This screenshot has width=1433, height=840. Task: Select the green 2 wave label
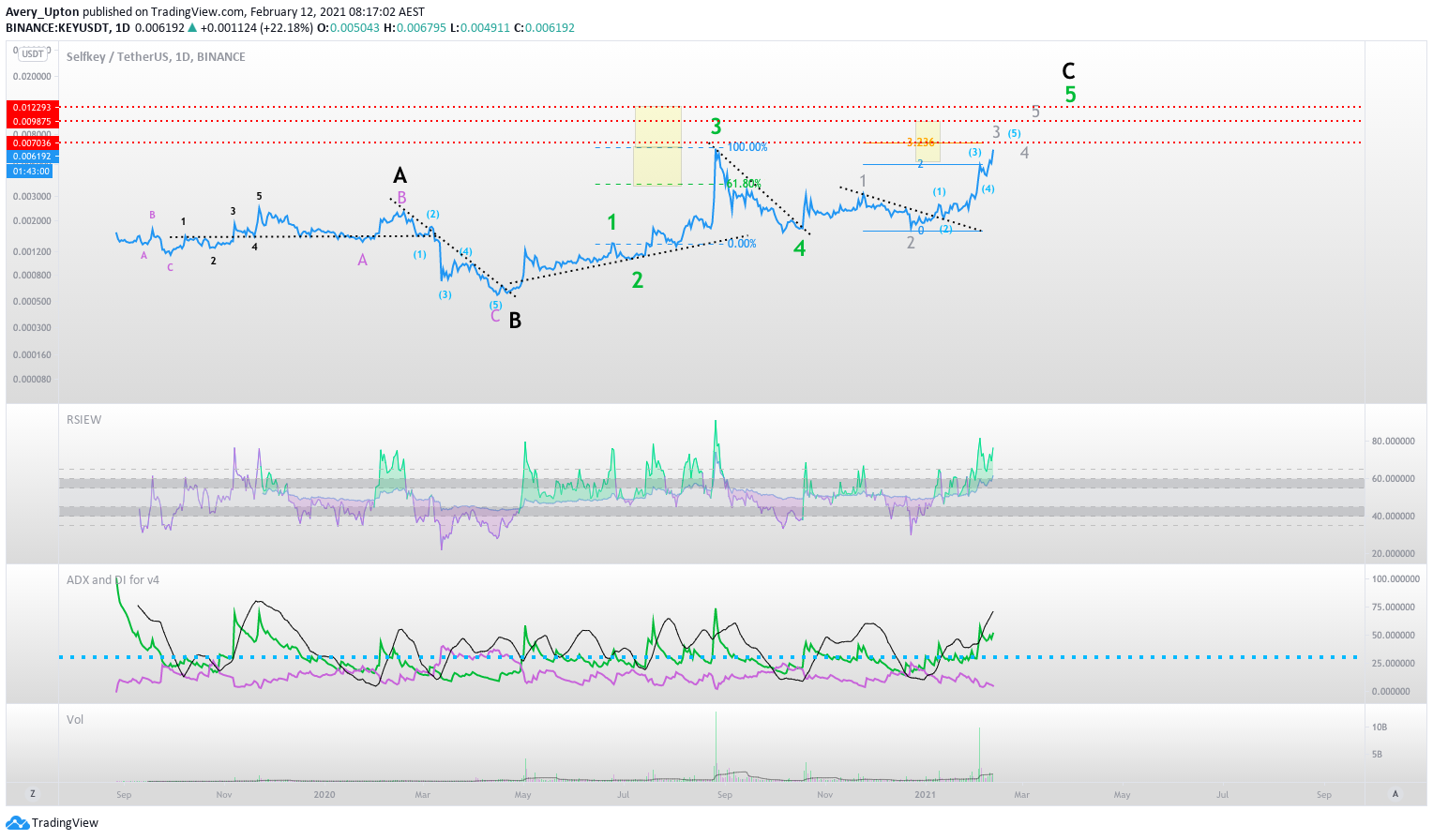click(x=638, y=280)
